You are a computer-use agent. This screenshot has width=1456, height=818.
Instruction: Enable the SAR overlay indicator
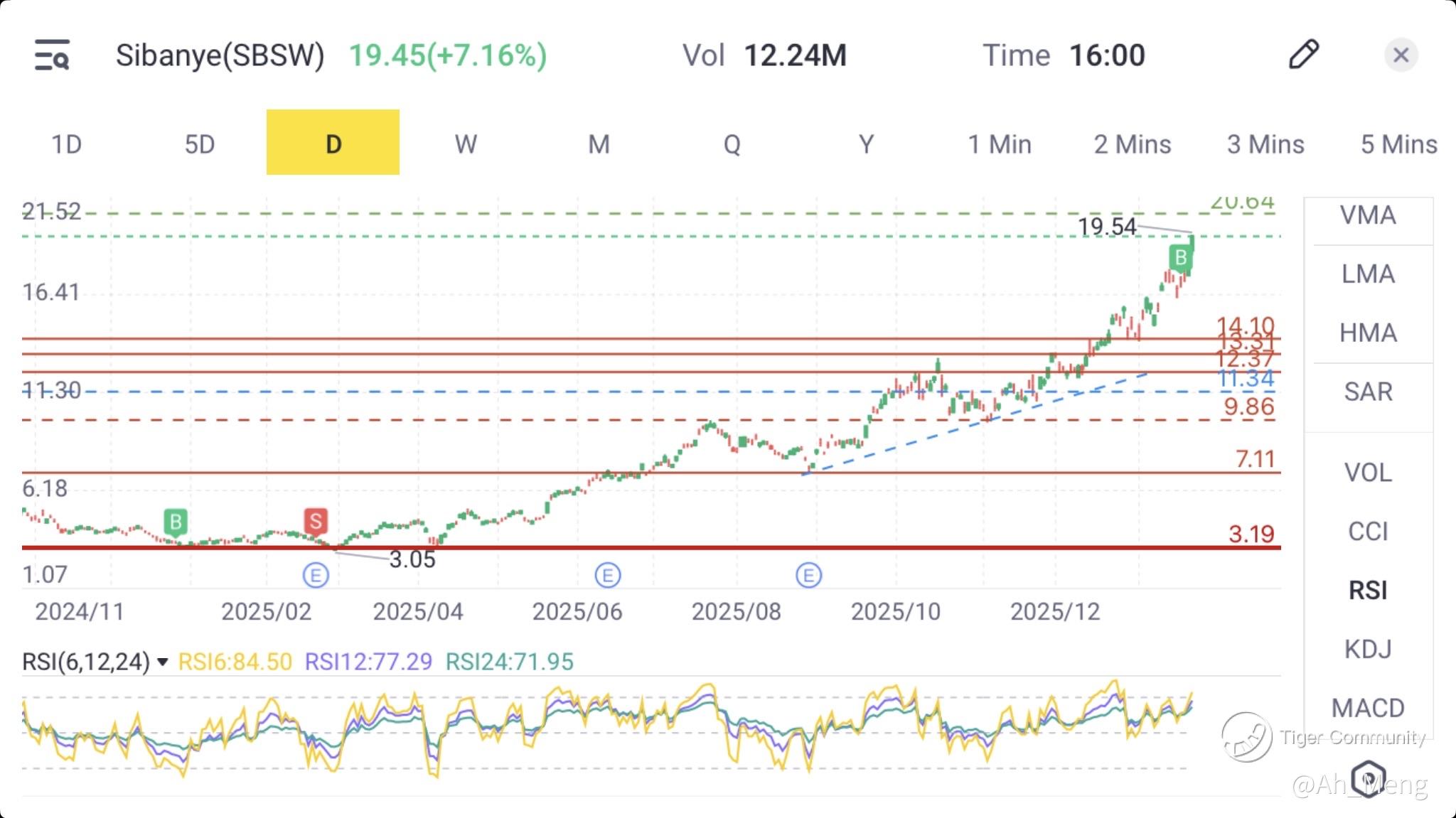click(1368, 392)
